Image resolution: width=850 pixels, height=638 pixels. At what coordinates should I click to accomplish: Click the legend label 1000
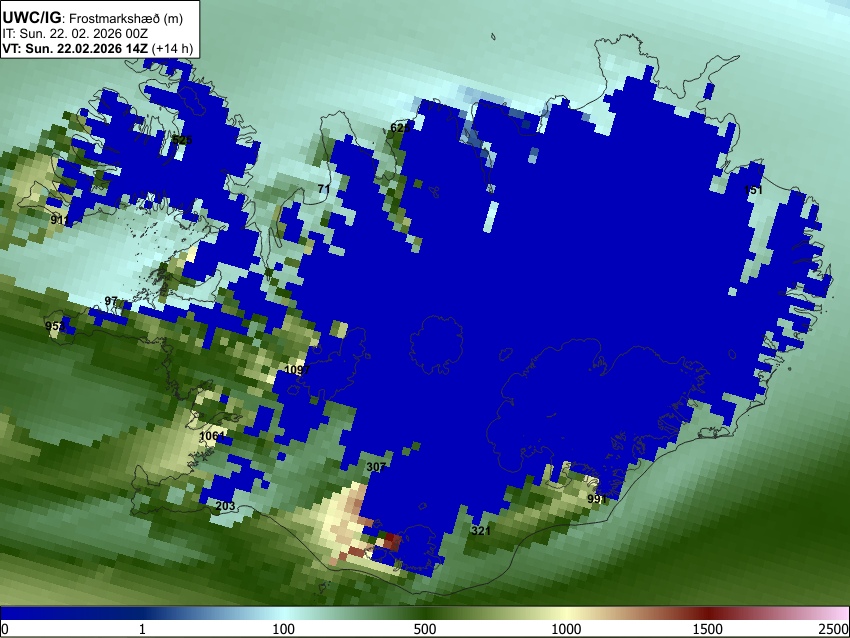(x=566, y=629)
